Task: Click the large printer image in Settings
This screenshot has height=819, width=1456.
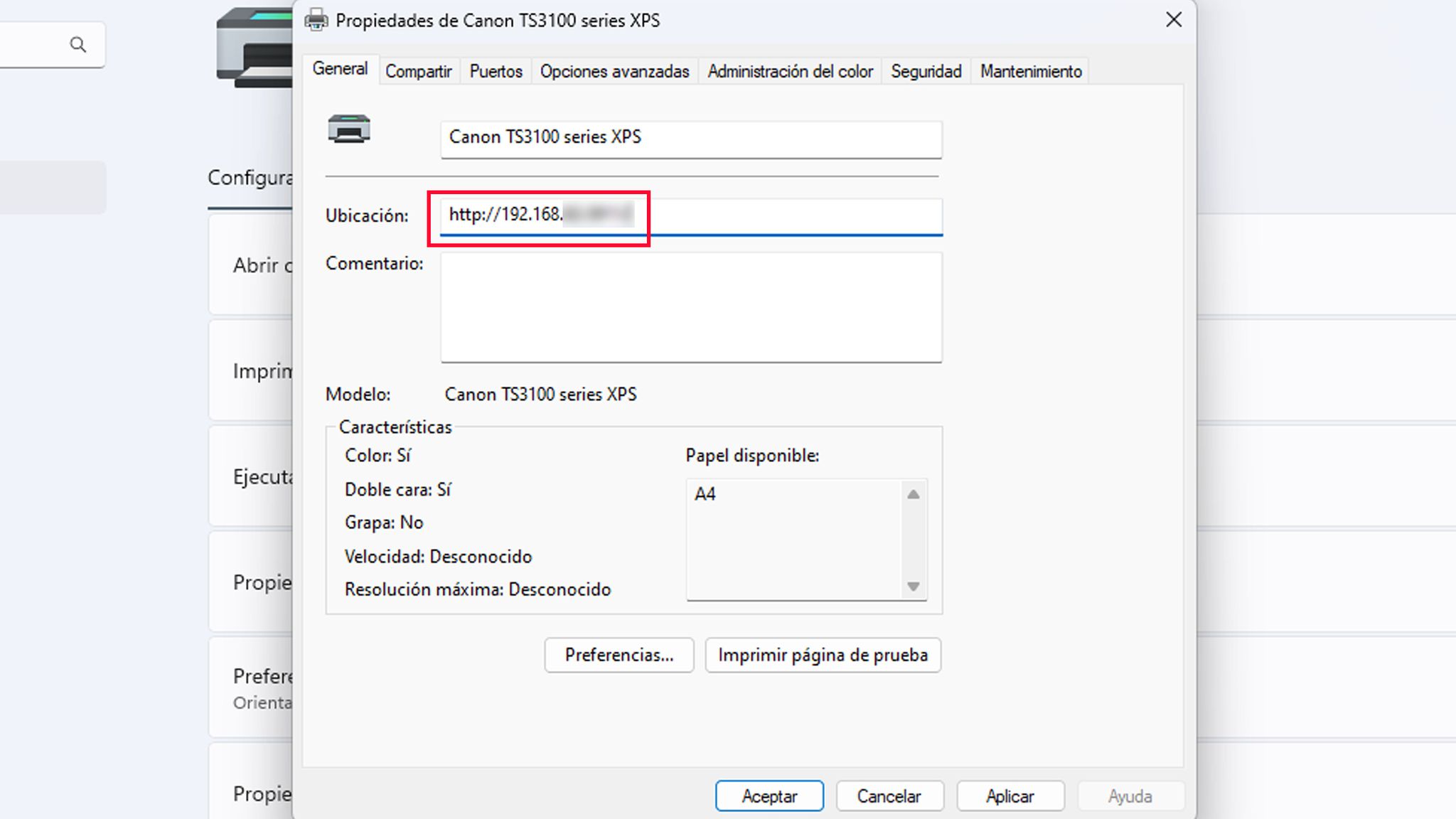Action: pos(256,48)
